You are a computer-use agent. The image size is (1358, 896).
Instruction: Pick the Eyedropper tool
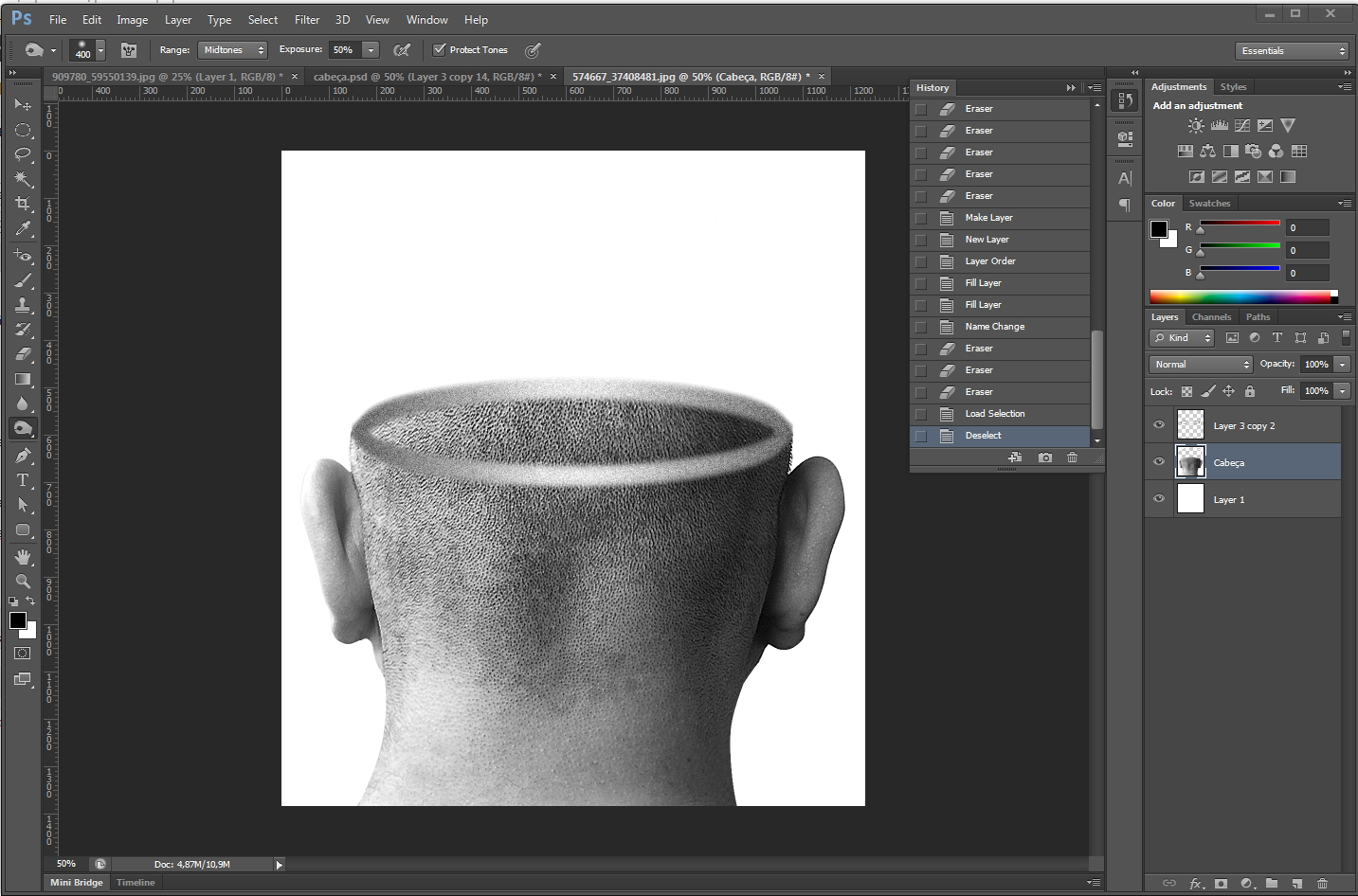23,228
